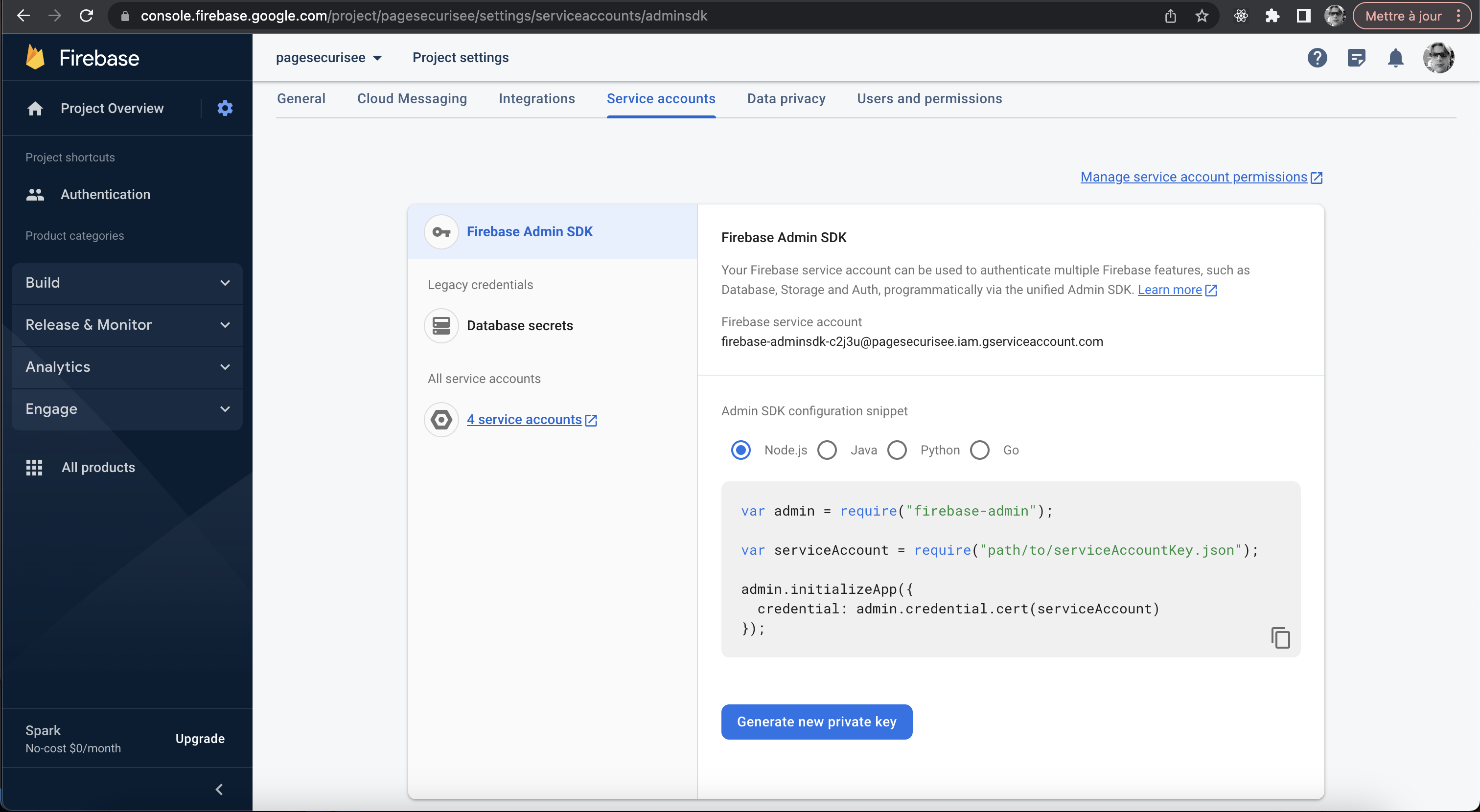
Task: Click the browser forward arrow
Action: (55, 16)
